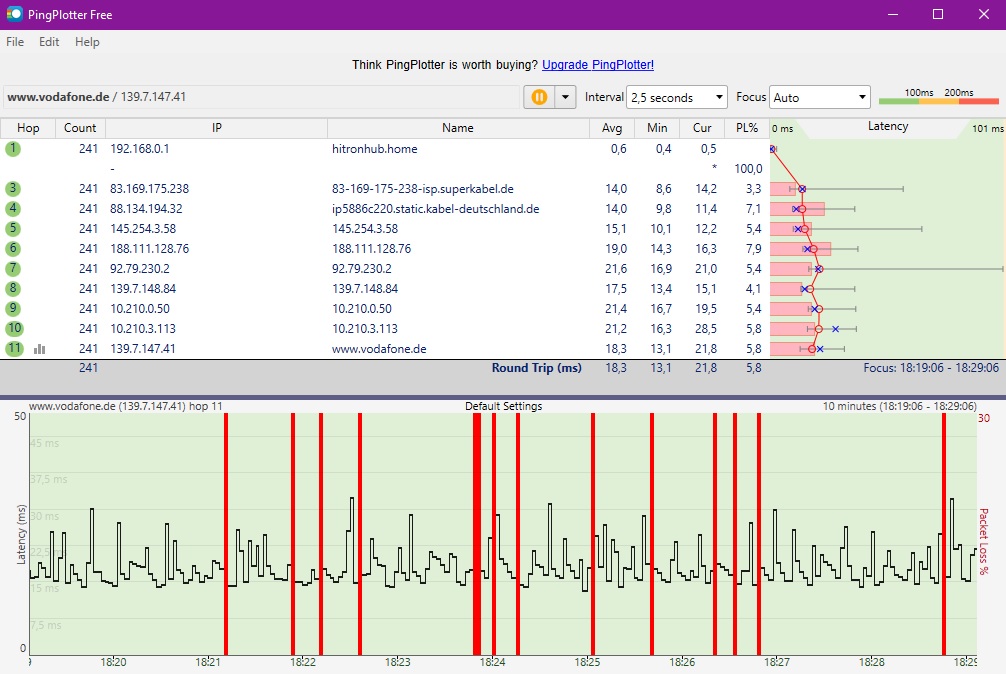Click the PingPlotter logo in title bar
The width and height of the screenshot is (1006, 674).
pyautogui.click(x=14, y=14)
